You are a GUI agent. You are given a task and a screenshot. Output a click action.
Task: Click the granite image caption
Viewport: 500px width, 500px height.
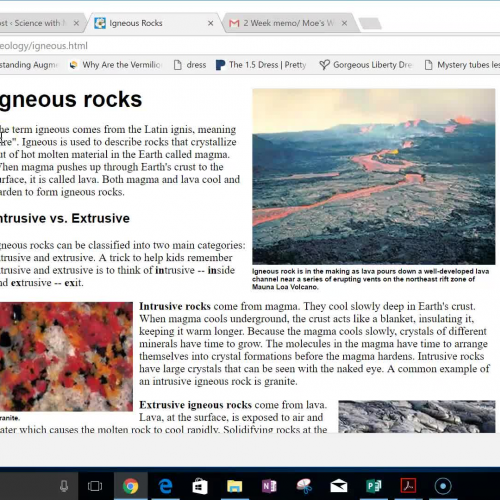coord(10,418)
